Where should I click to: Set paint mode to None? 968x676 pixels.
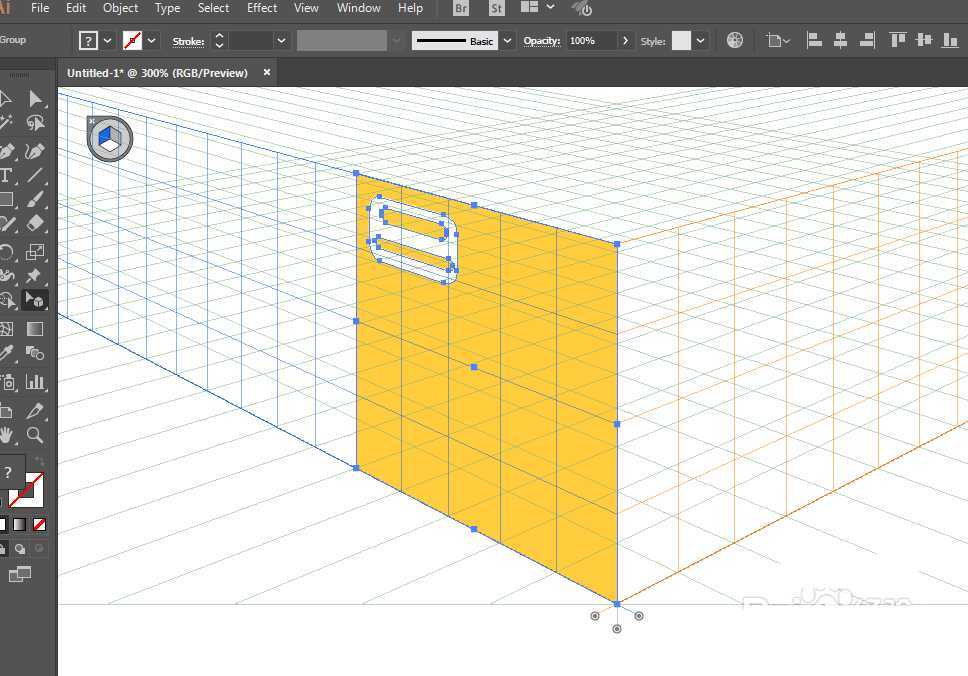point(40,524)
